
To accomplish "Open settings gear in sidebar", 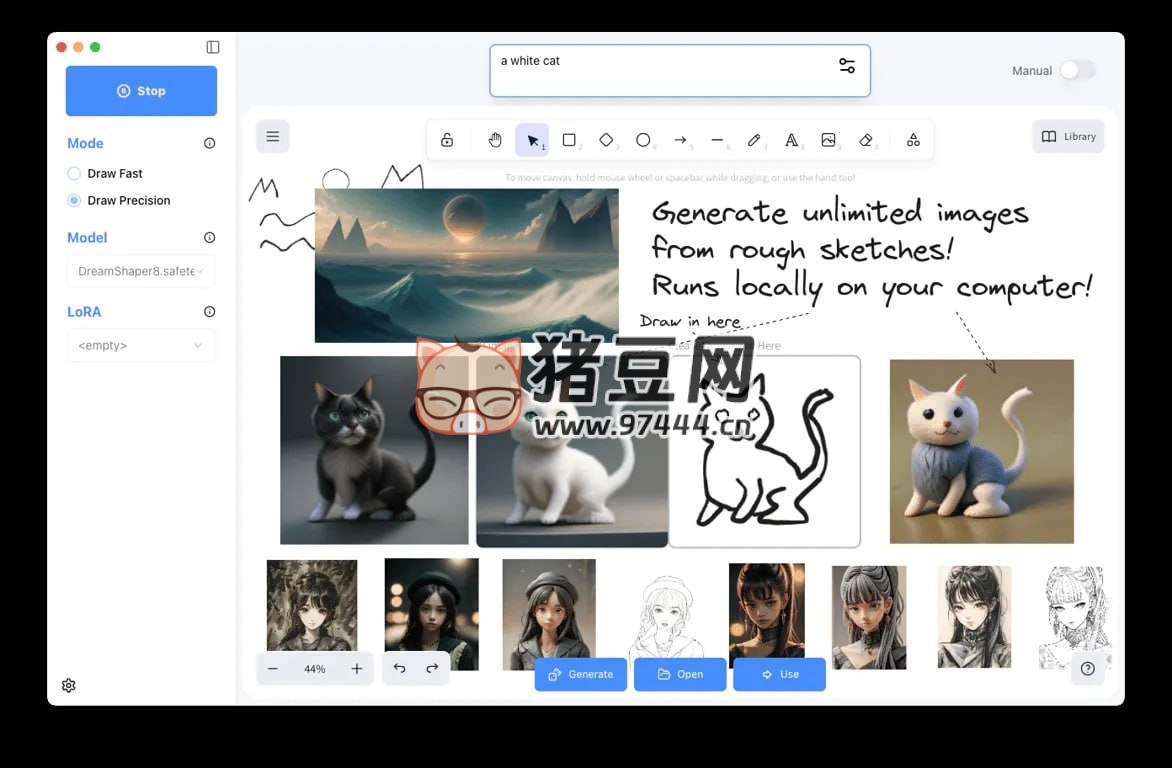I will click(69, 685).
